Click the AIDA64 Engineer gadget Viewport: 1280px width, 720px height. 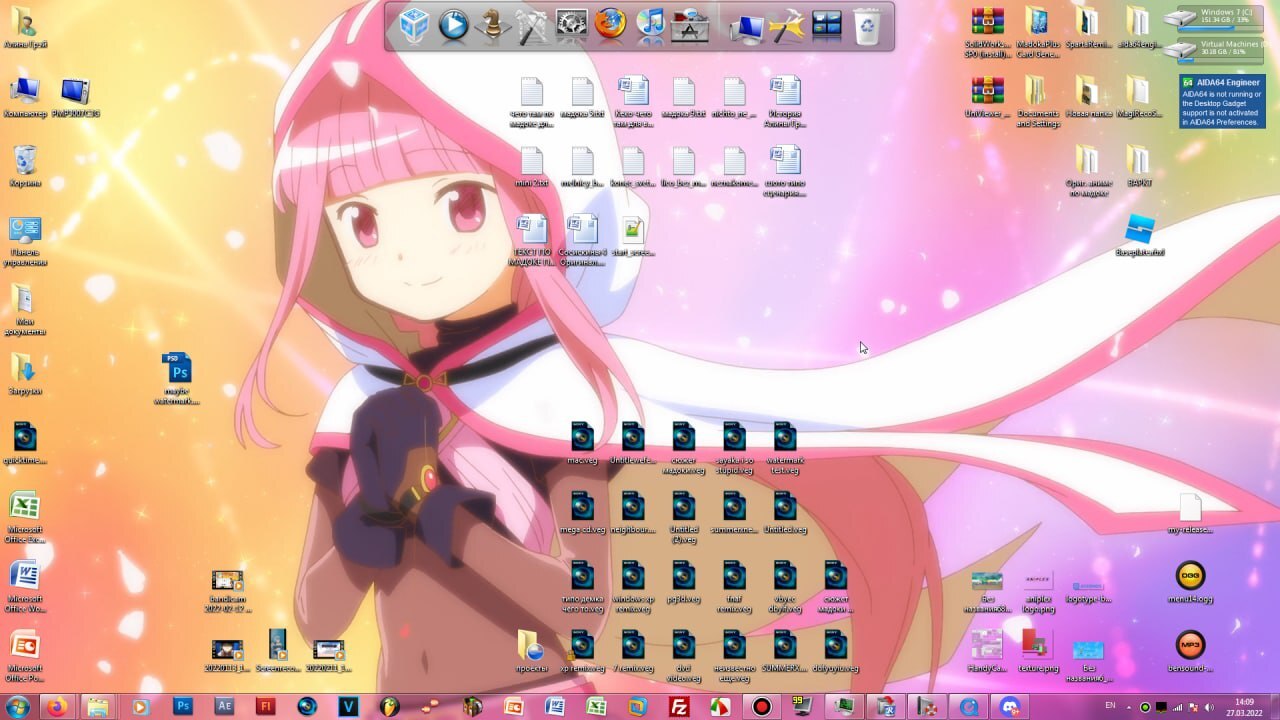tap(1221, 101)
